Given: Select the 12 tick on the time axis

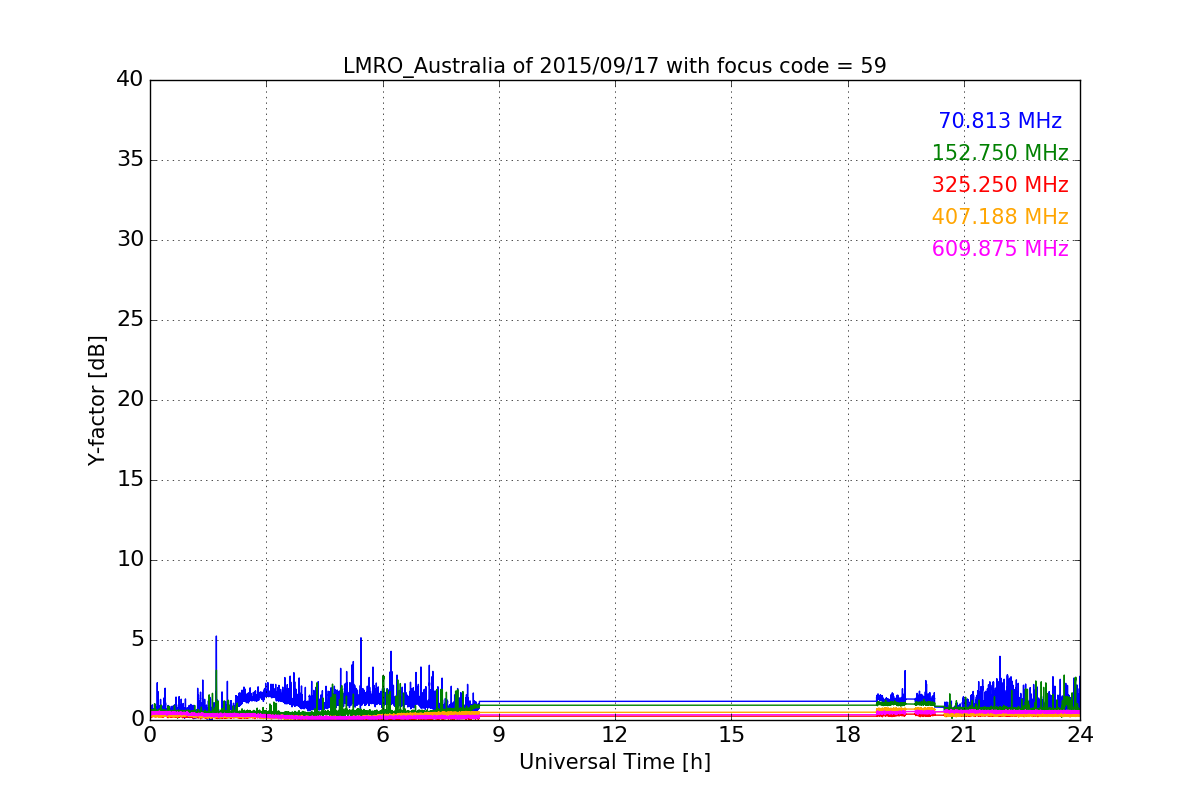Looking at the screenshot, I should [614, 734].
